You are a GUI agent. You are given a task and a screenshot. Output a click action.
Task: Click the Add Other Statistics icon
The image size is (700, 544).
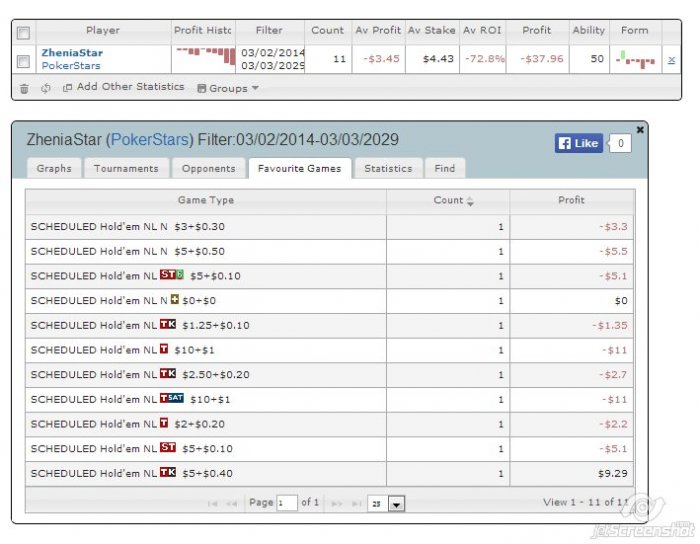tap(67, 87)
